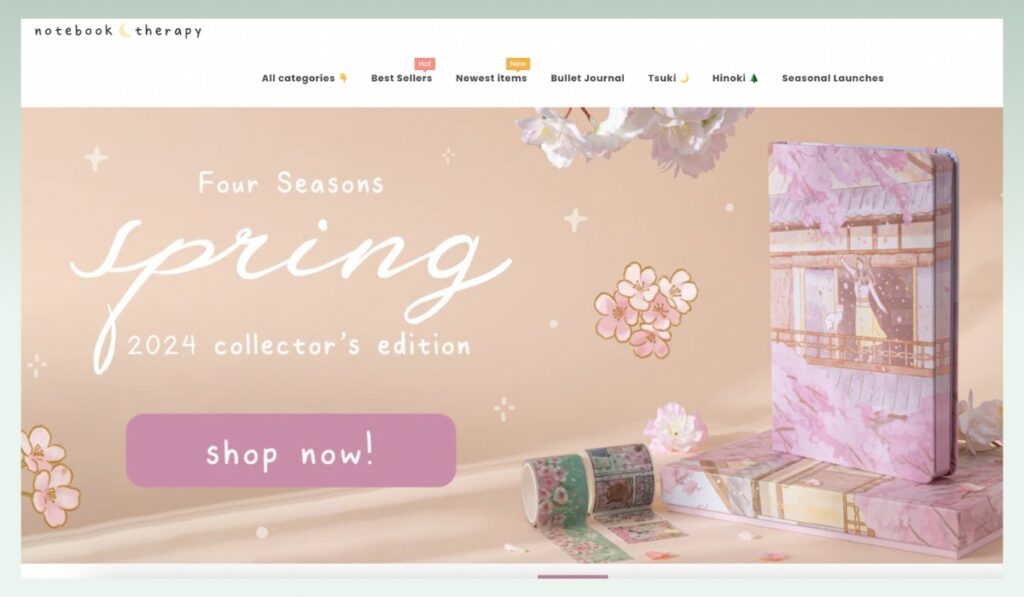
Task: Click the notebook therapy logo
Action: click(x=118, y=31)
